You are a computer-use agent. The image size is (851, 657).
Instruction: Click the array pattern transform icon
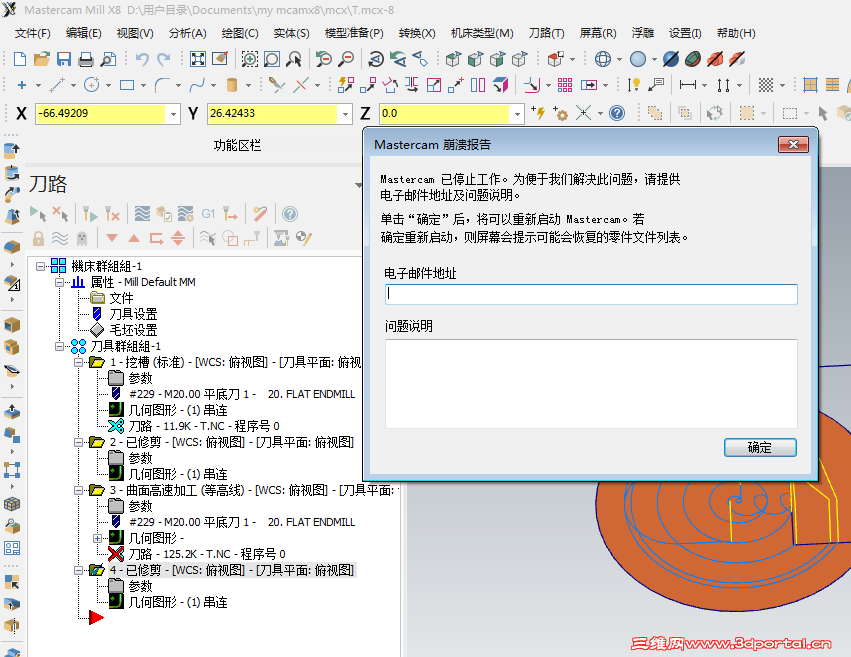565,85
